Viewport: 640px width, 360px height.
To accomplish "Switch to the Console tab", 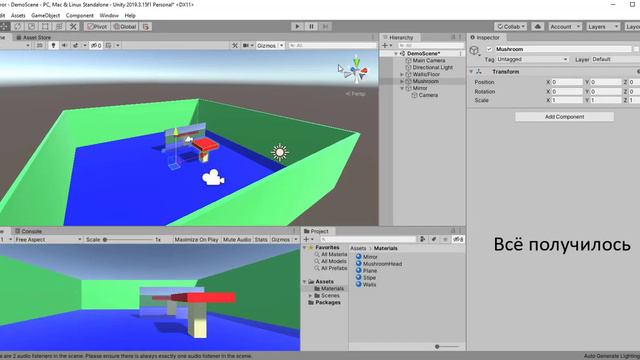I will [28, 231].
